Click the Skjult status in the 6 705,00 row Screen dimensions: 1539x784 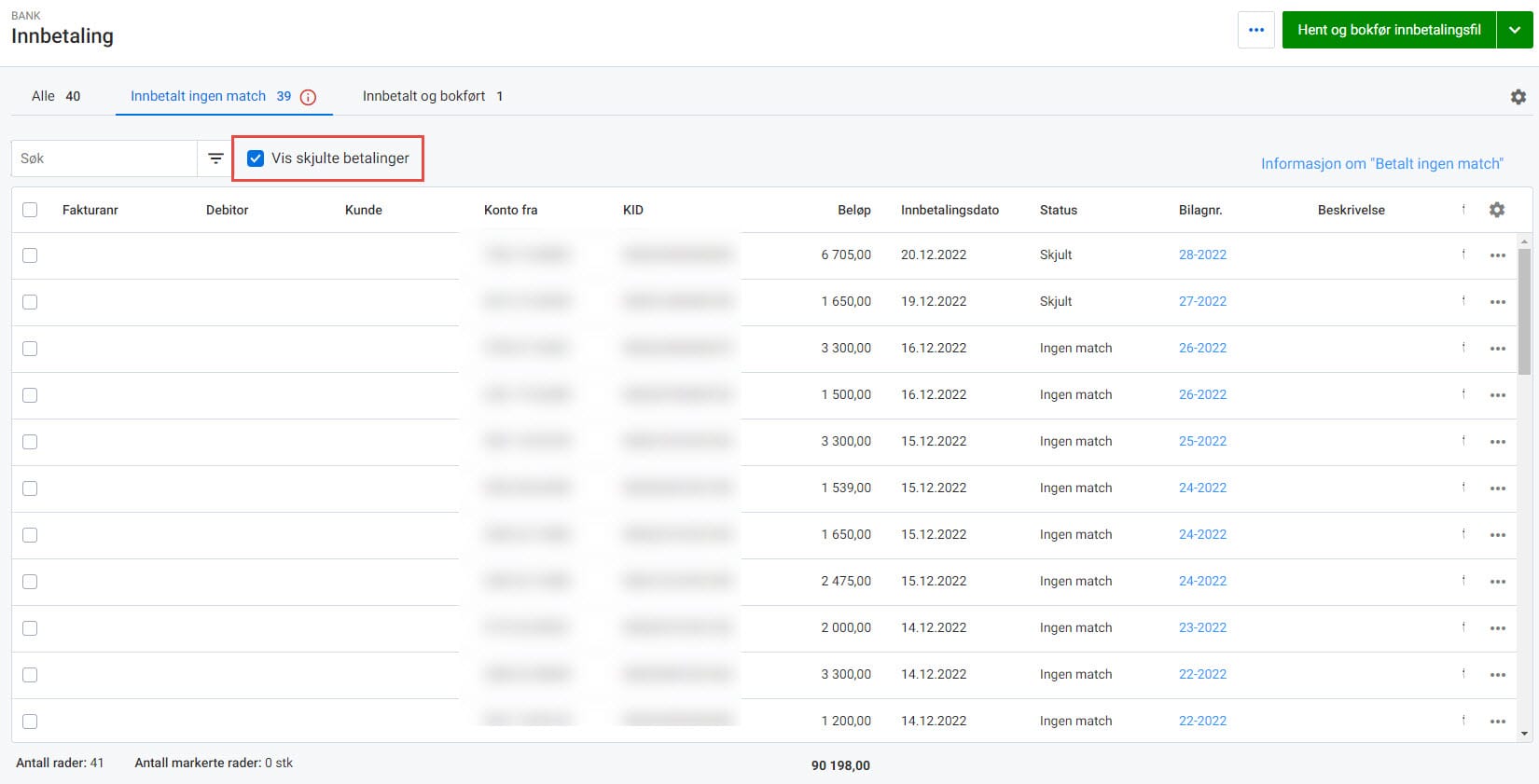[1056, 254]
